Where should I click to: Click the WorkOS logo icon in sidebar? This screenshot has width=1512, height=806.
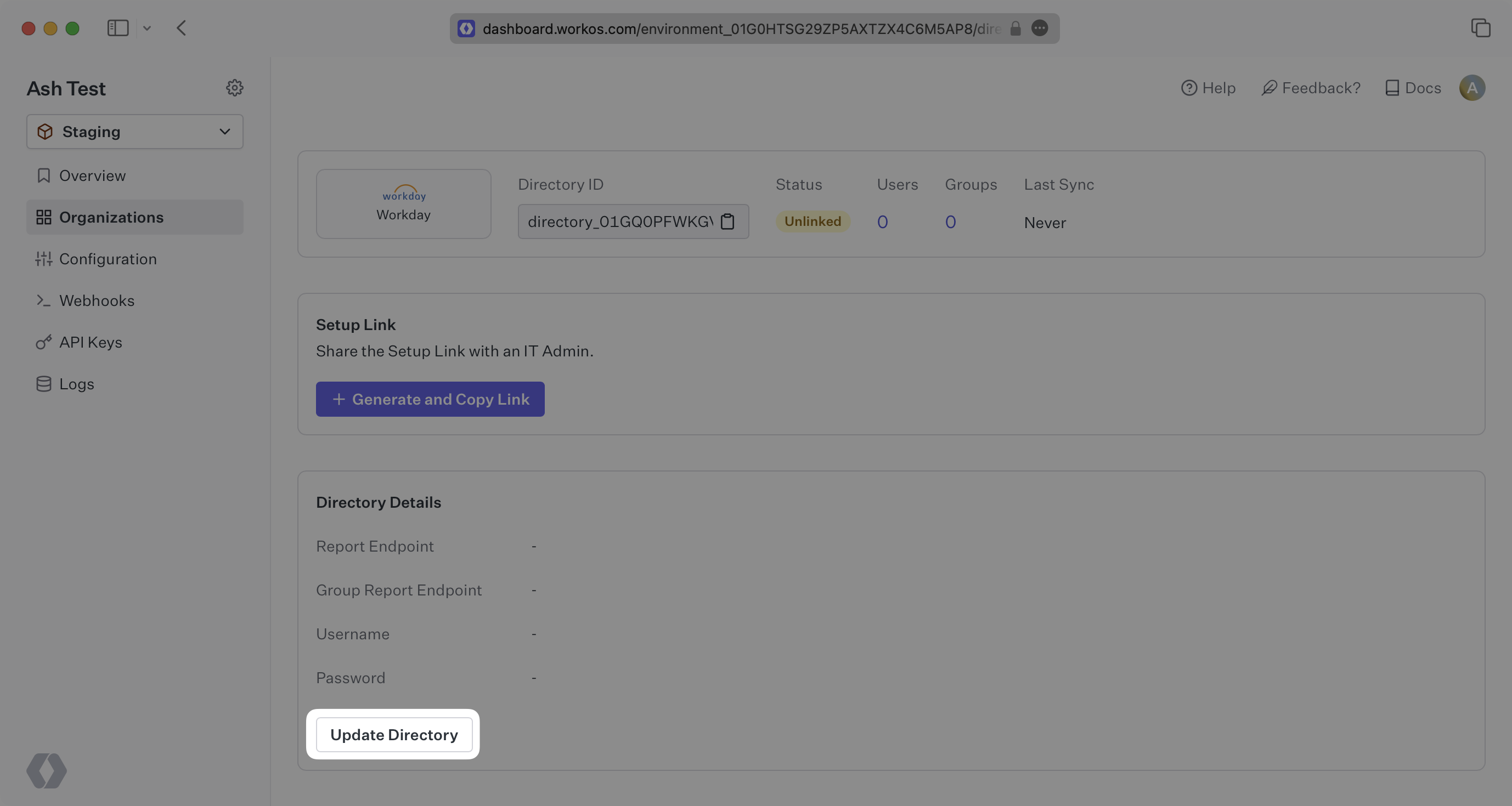coord(47,770)
